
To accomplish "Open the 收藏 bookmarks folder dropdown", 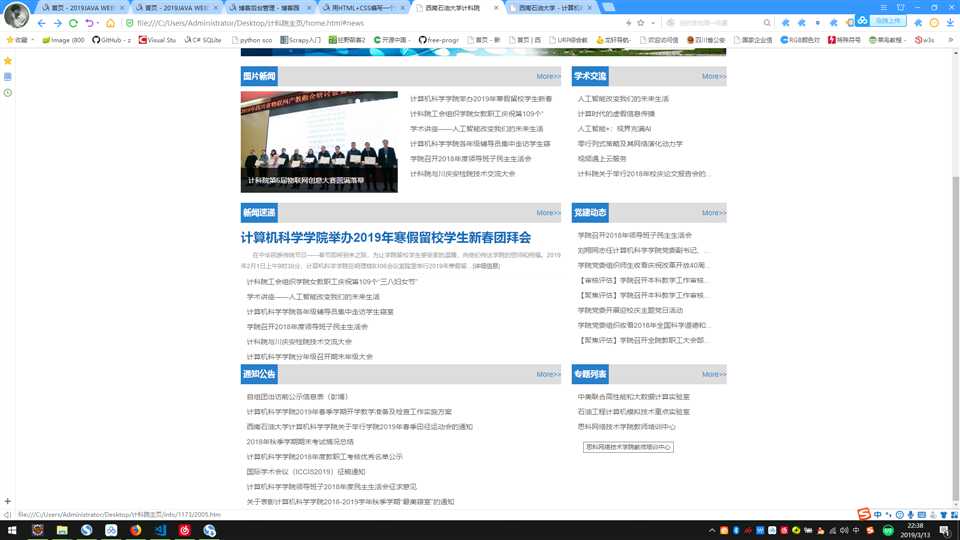I will pos(19,40).
